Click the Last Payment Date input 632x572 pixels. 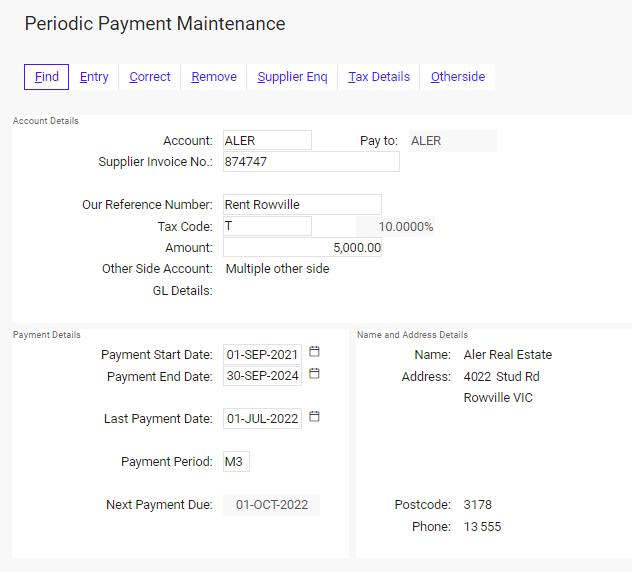pyautogui.click(x=262, y=419)
